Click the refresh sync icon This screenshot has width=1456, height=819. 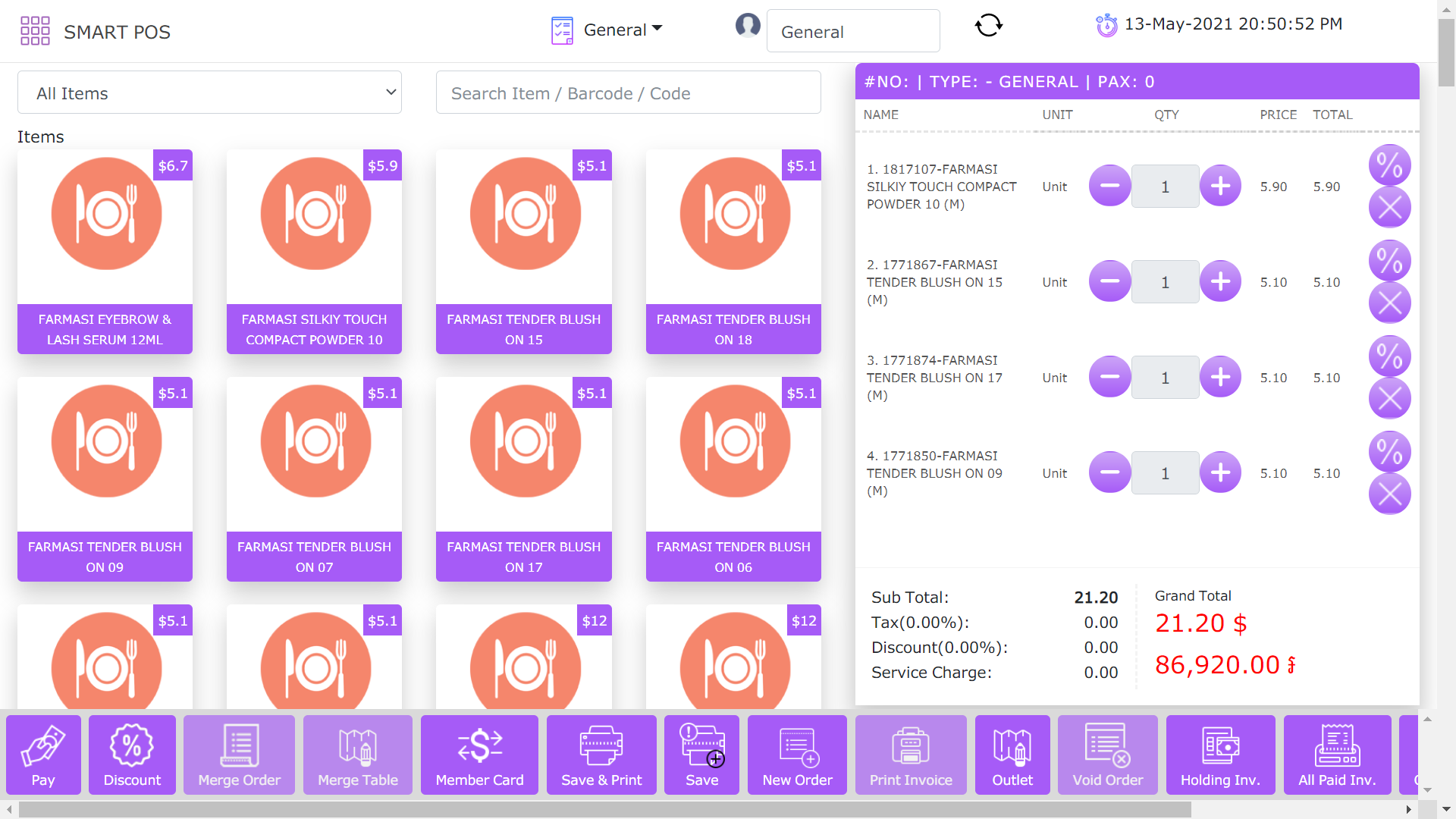point(988,26)
